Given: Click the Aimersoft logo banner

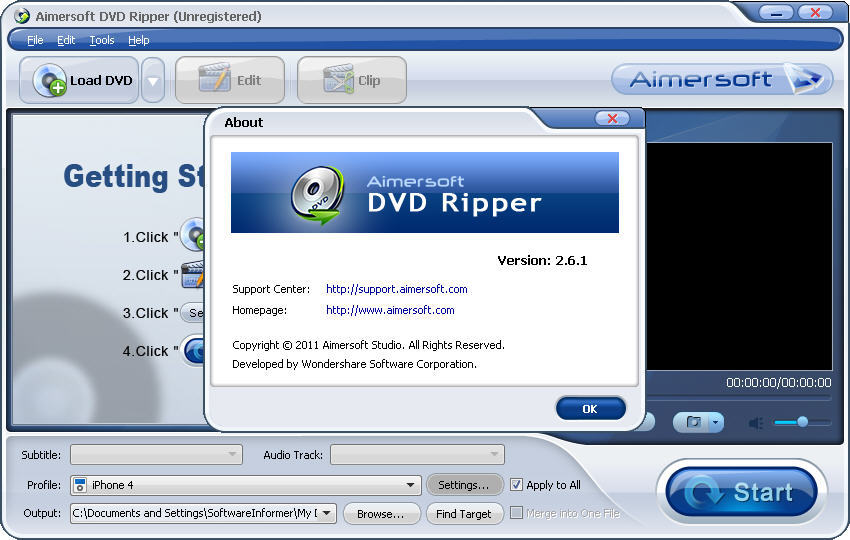Looking at the screenshot, I should [722, 79].
